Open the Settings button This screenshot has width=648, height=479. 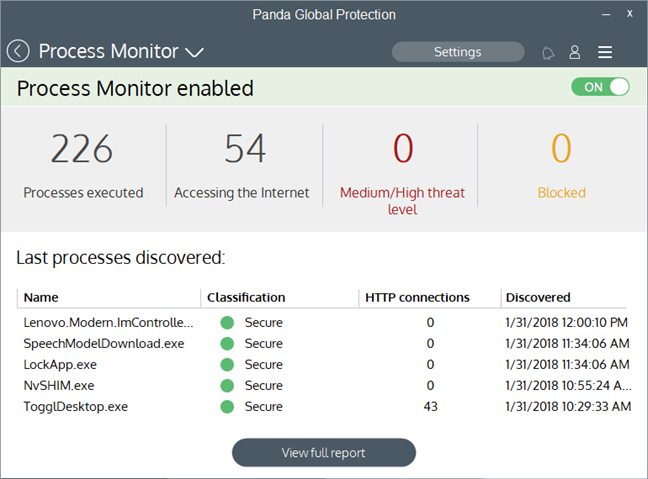pos(458,52)
